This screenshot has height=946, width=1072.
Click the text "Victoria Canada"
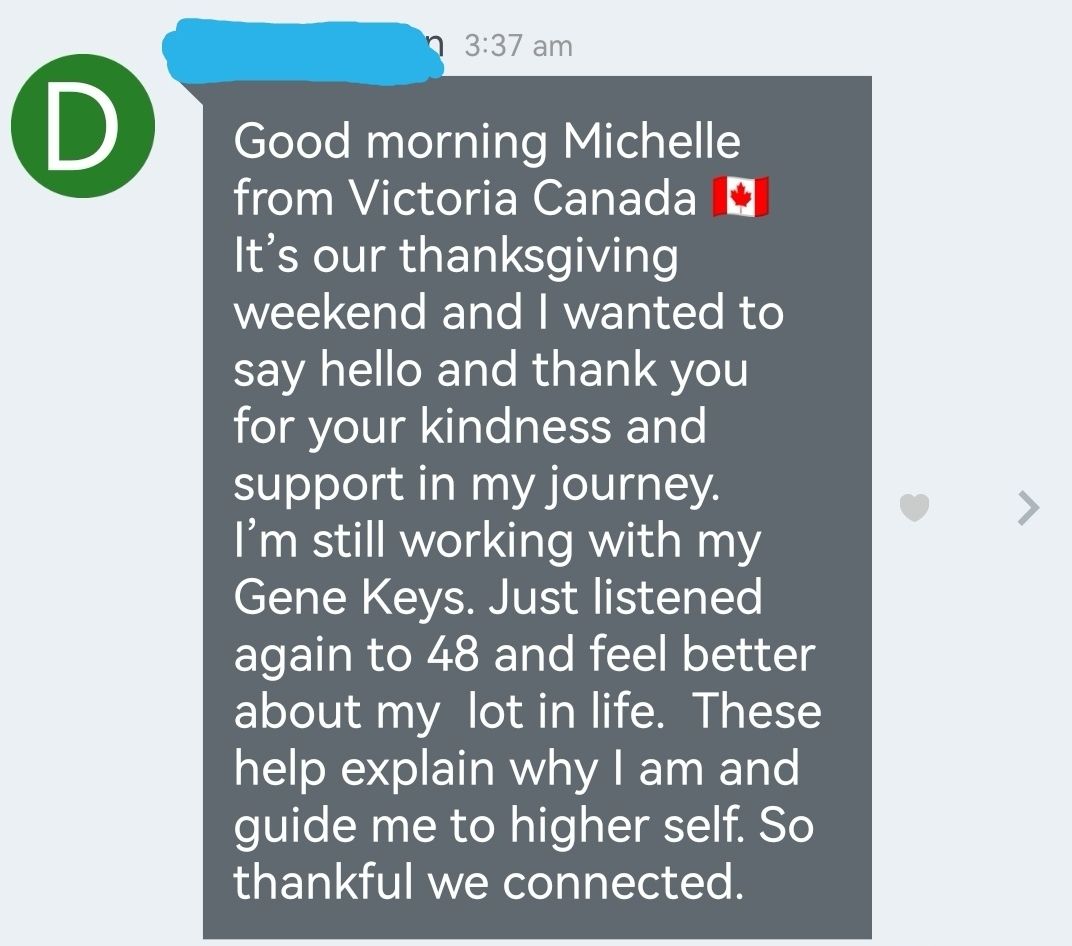pyautogui.click(x=521, y=199)
